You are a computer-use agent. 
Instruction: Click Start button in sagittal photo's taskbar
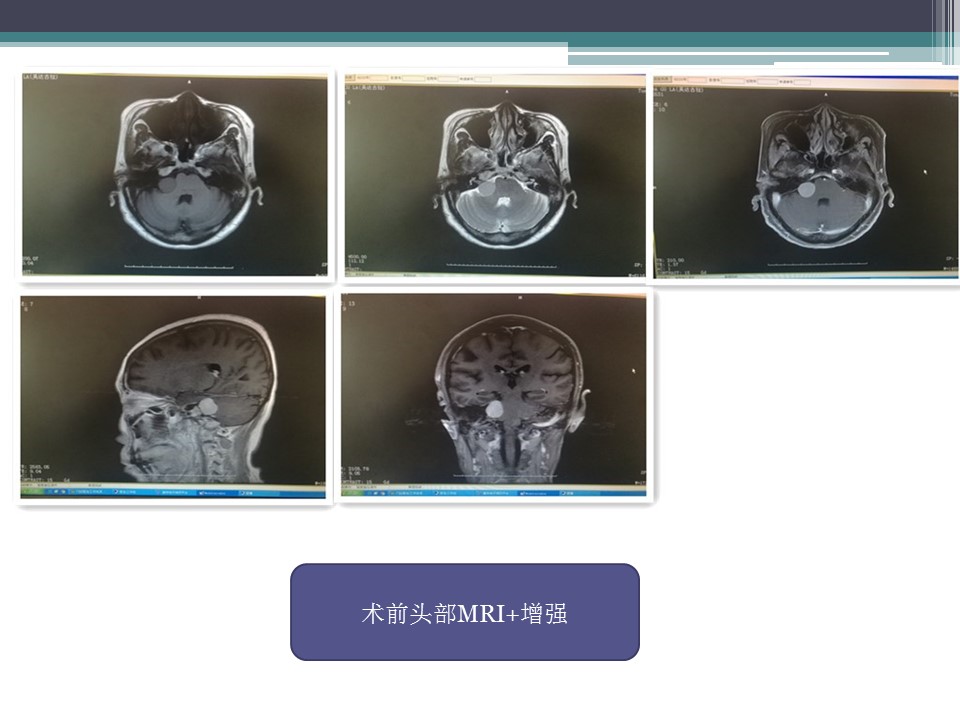point(32,492)
